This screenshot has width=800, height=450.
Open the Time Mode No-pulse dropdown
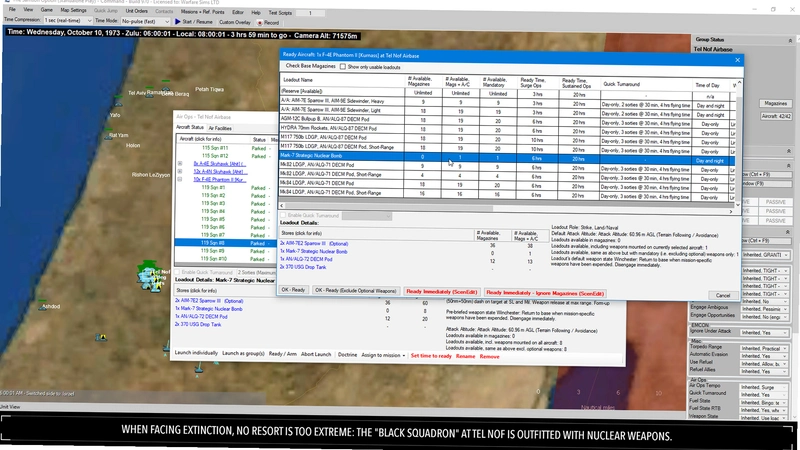(145, 21)
